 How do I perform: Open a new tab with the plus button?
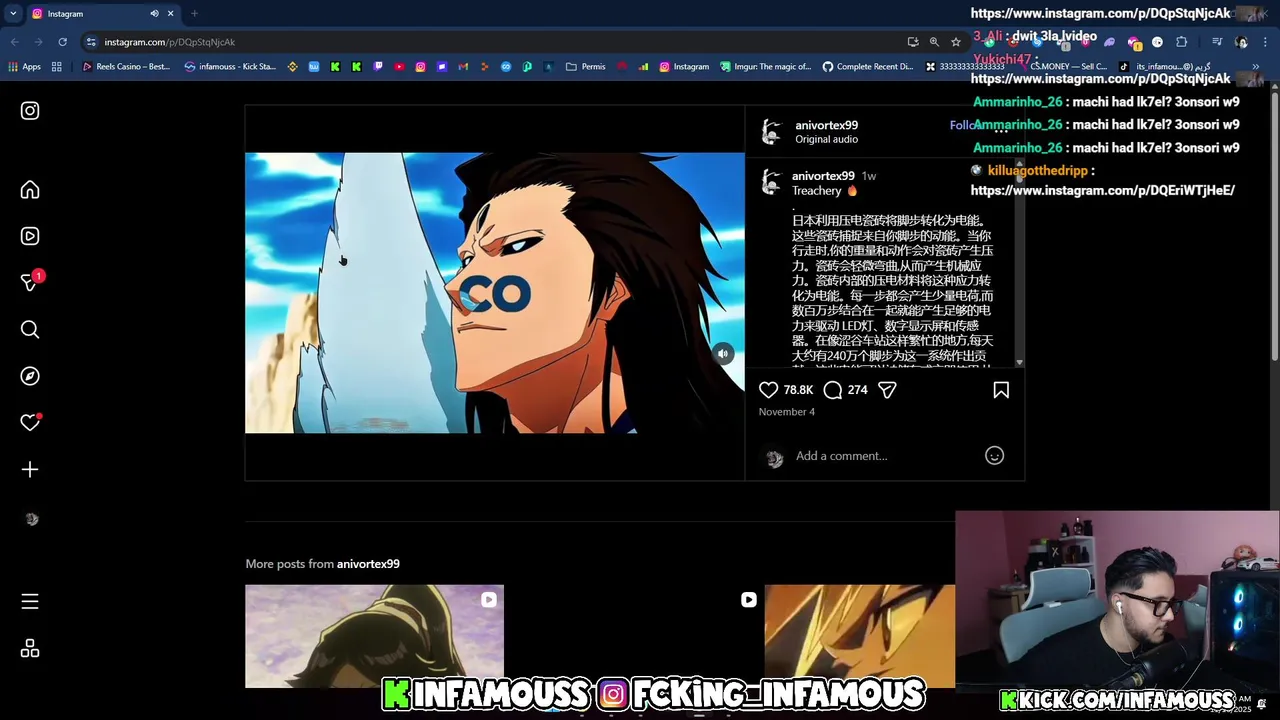coord(194,14)
